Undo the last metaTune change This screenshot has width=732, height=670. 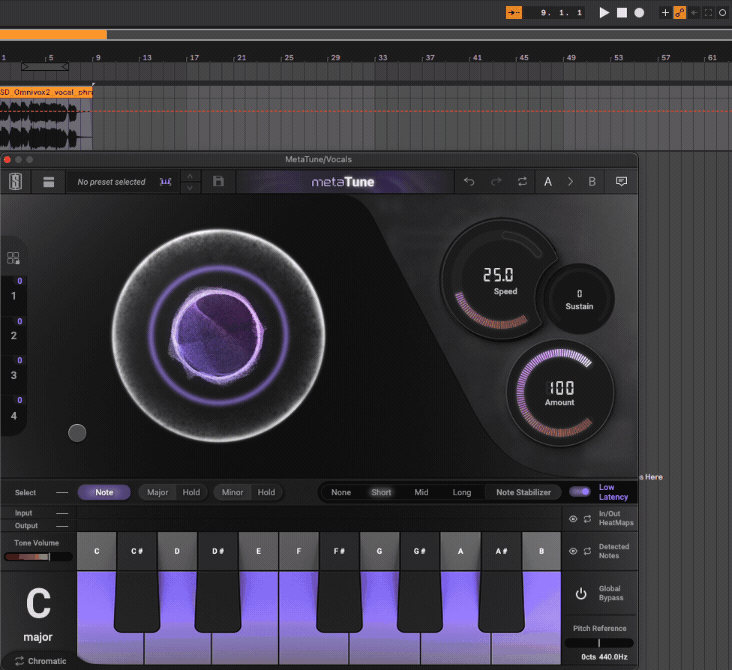(x=469, y=181)
